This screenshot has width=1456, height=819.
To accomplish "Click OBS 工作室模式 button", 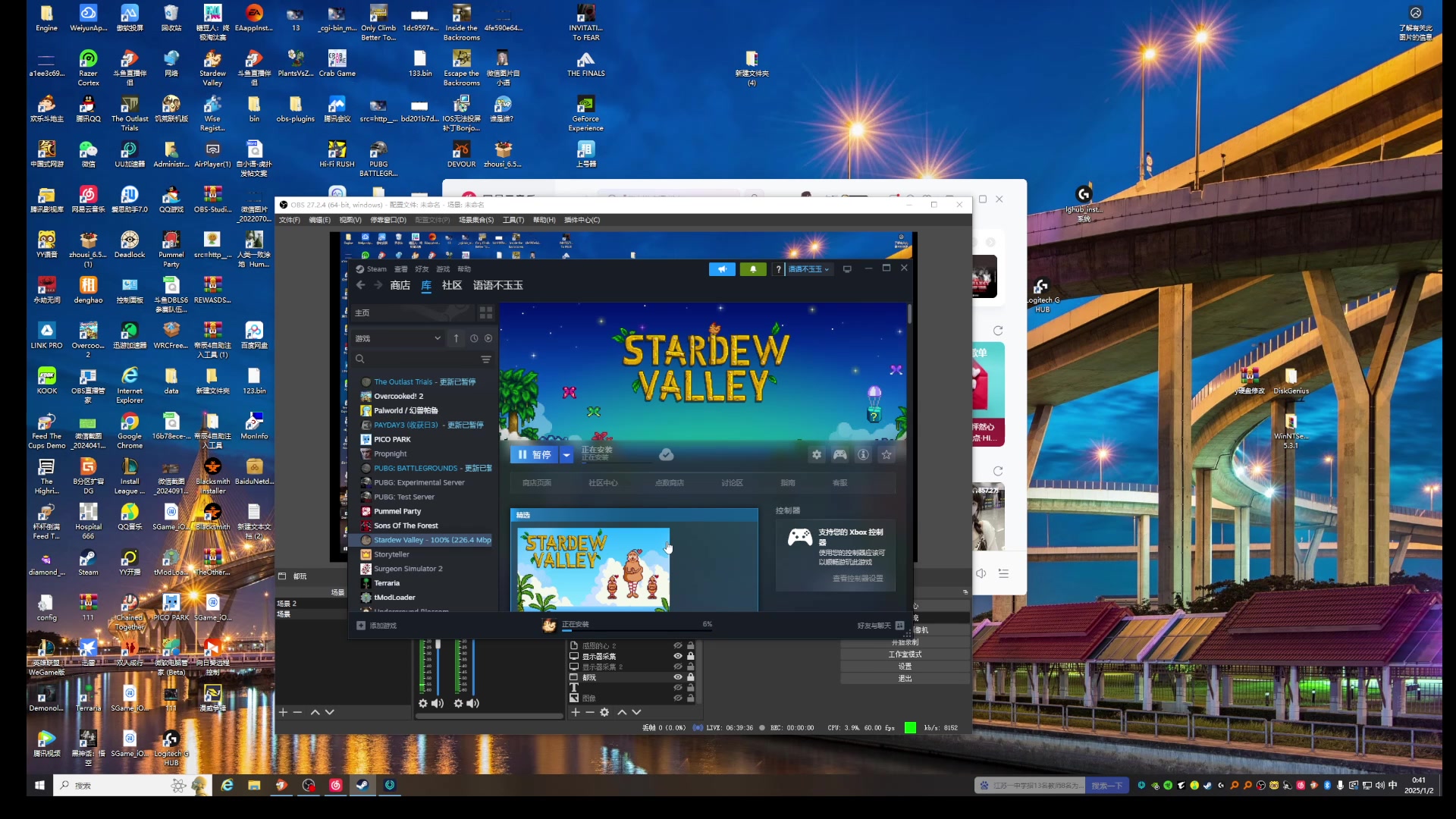I will click(905, 654).
